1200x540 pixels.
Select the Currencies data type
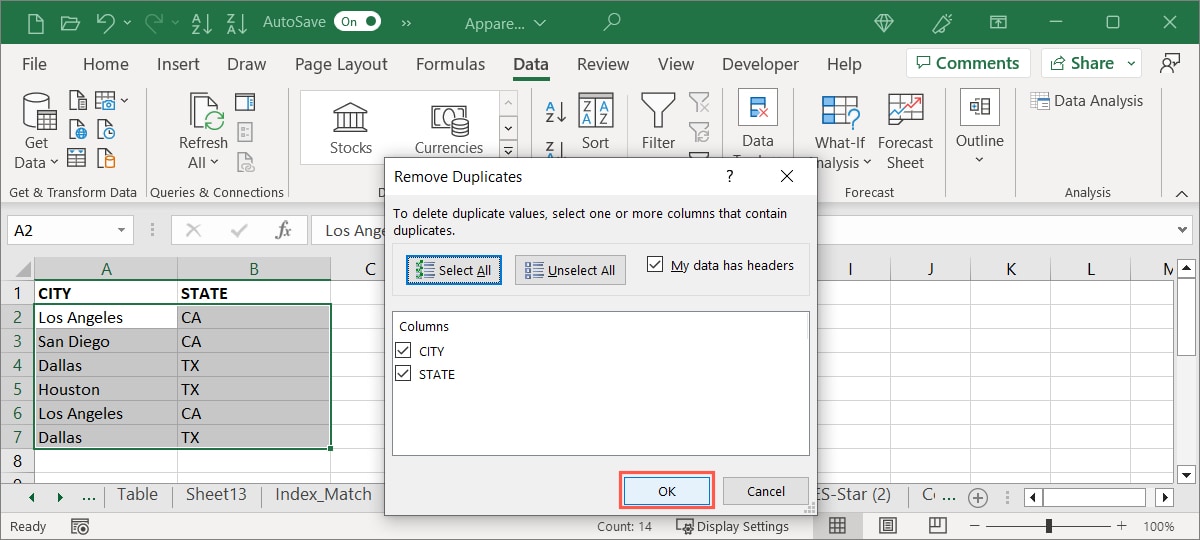coord(449,127)
